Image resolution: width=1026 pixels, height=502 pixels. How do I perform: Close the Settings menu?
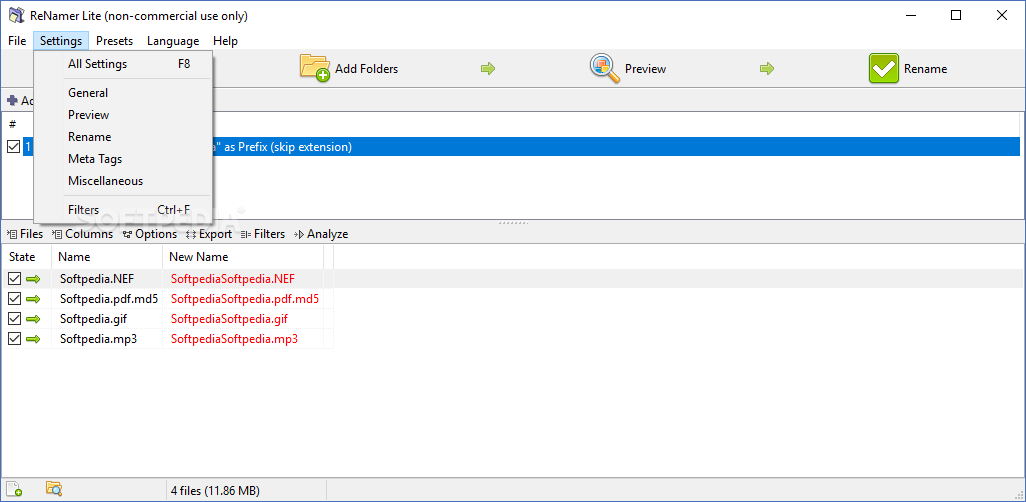pos(61,41)
